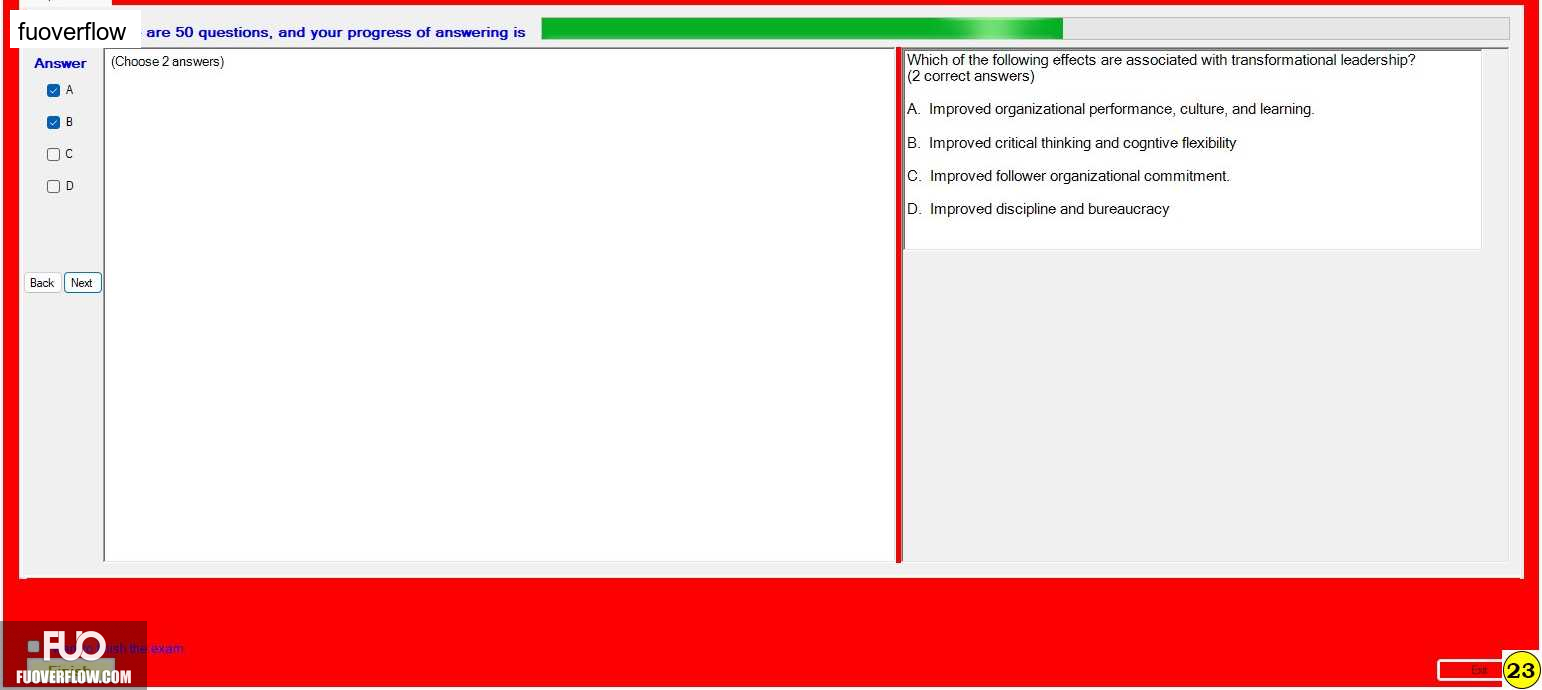Uncheck answer checkbox B
This screenshot has height=690, width=1542.
click(x=54, y=123)
